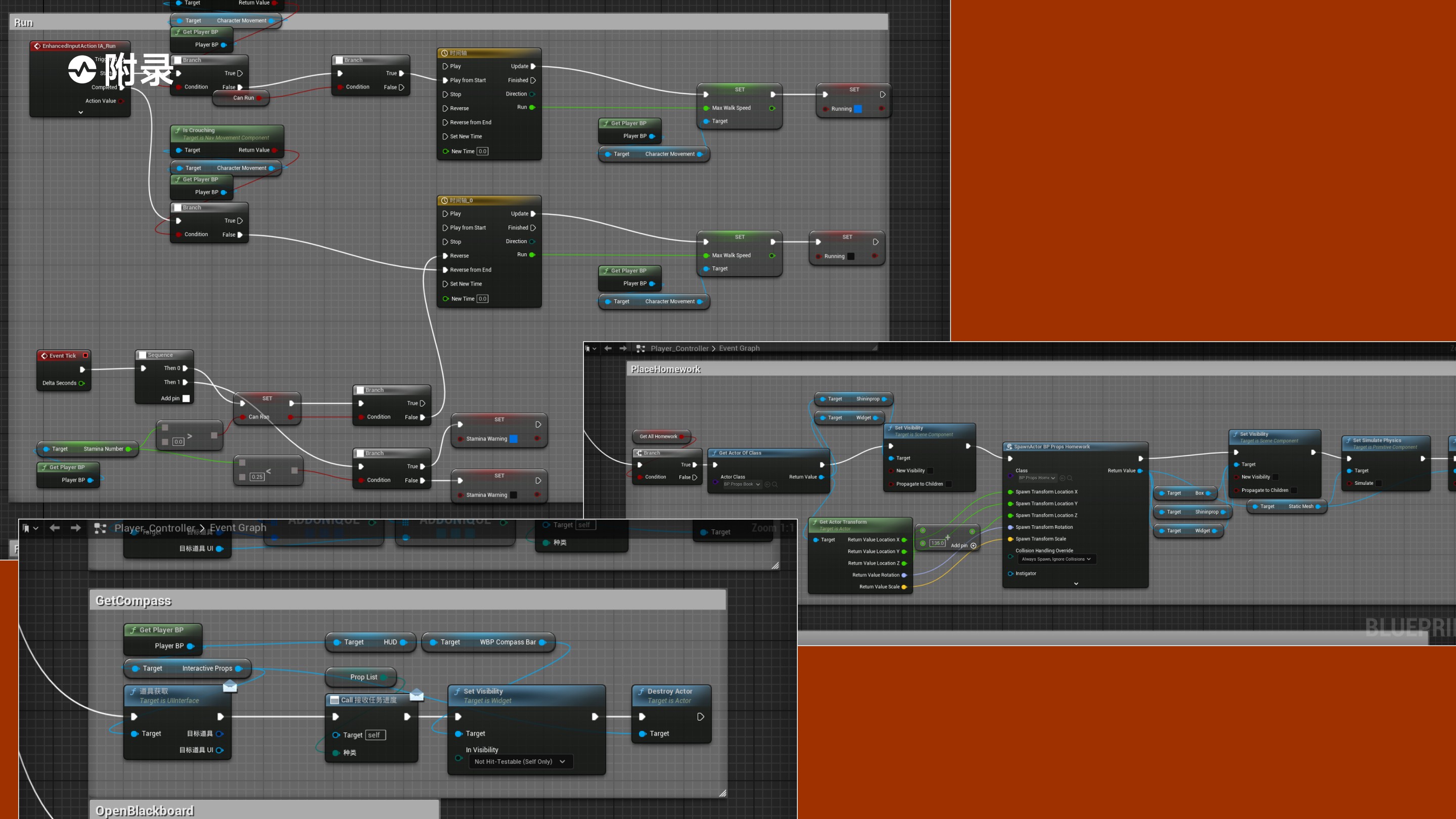Click New Time value field on 时间轴_0
The image size is (1456, 819).
pyautogui.click(x=482, y=298)
